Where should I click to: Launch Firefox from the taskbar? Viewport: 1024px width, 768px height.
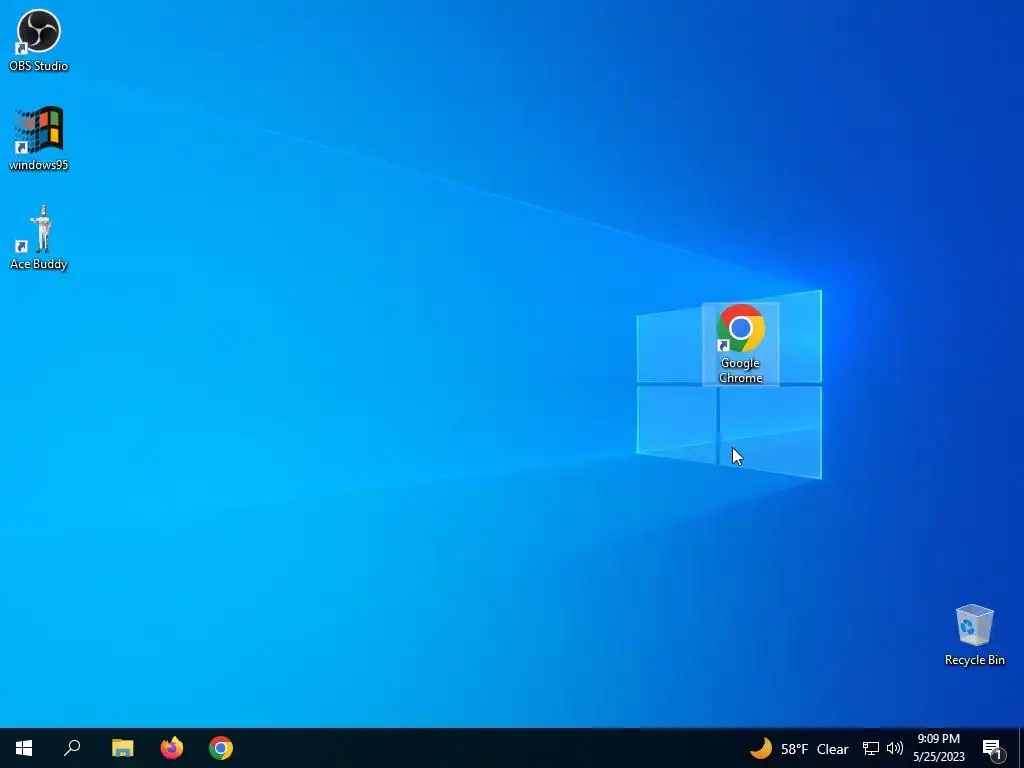(172, 748)
